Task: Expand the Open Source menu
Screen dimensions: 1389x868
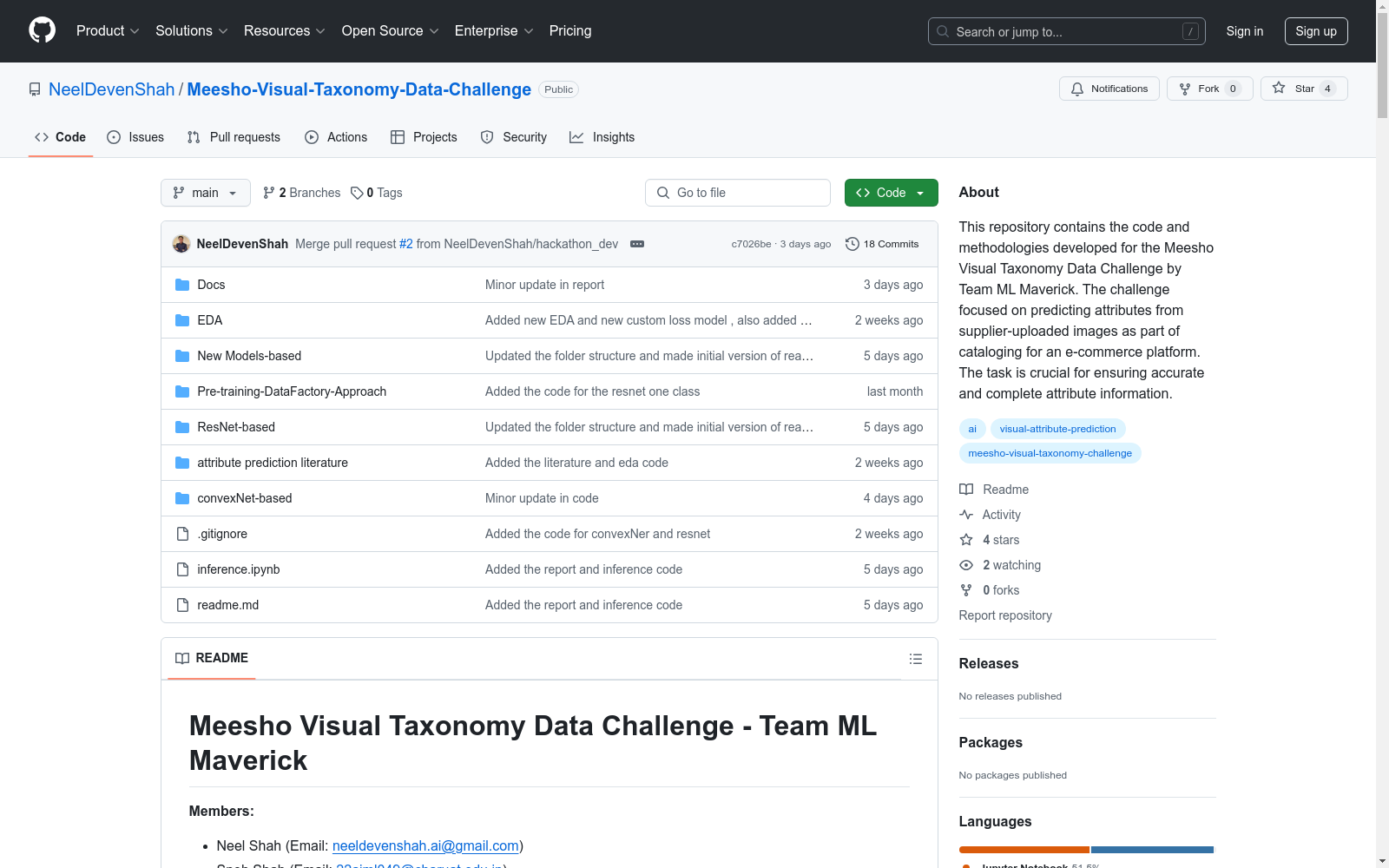Action: [x=391, y=31]
